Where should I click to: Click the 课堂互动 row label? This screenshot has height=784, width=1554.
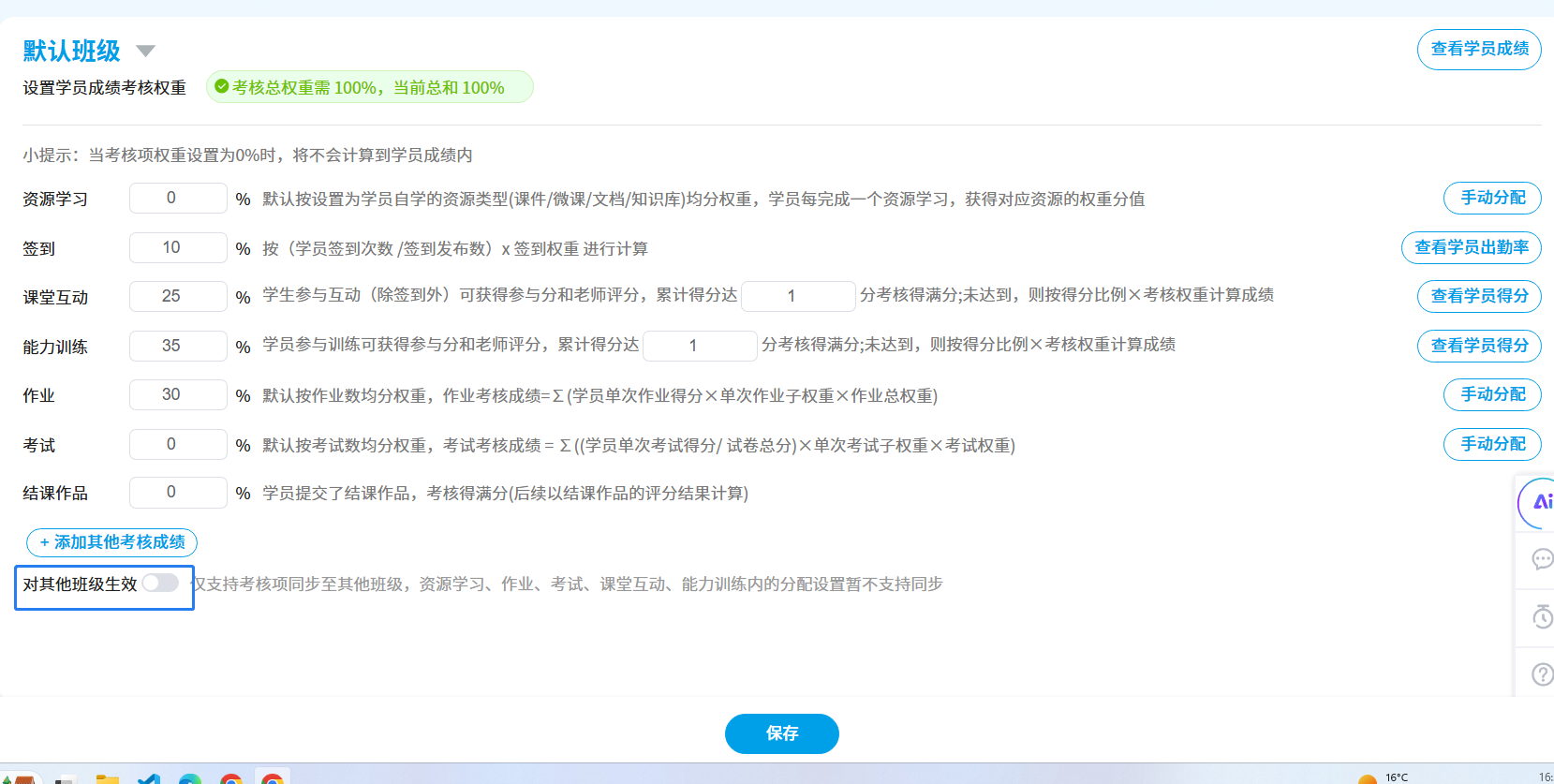(55, 298)
